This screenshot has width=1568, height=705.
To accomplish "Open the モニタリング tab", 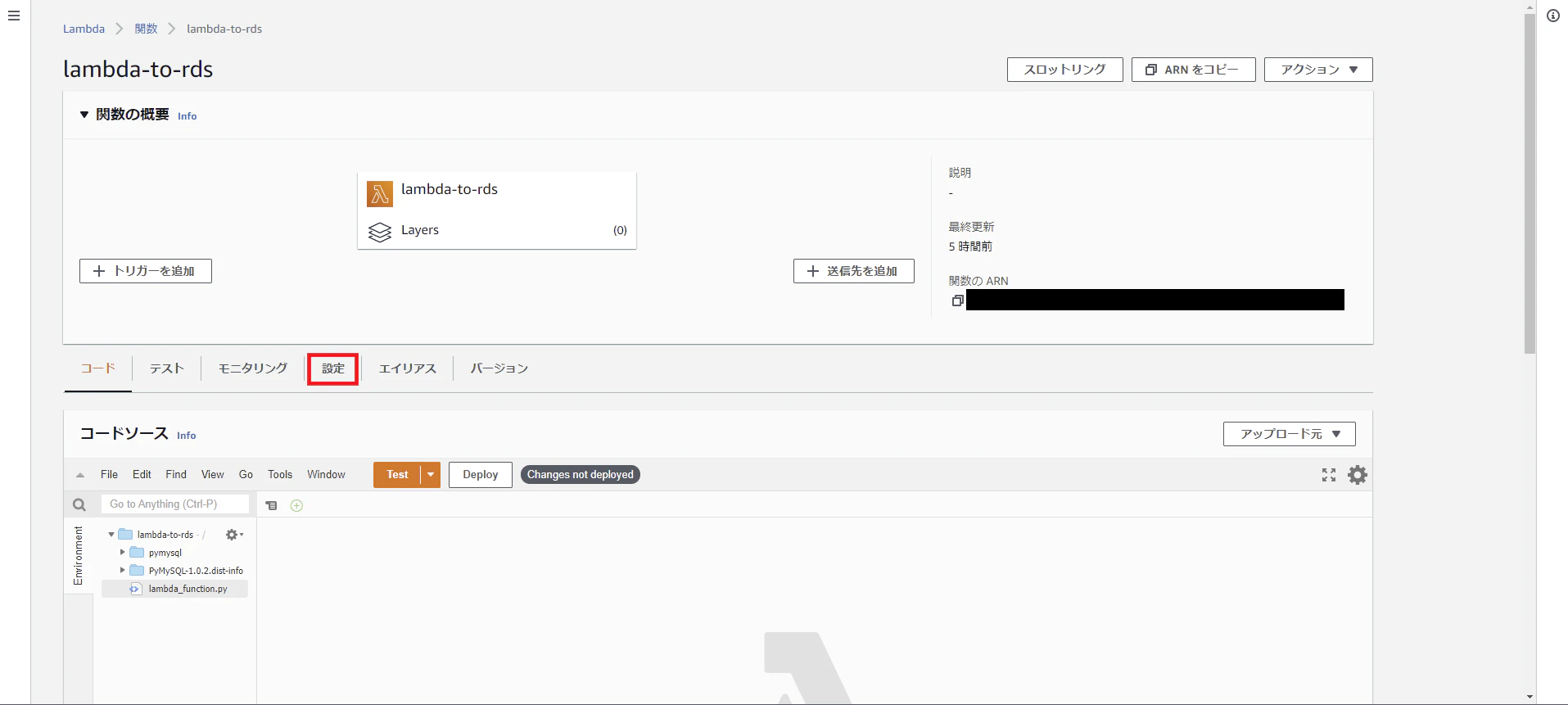I will click(x=253, y=368).
